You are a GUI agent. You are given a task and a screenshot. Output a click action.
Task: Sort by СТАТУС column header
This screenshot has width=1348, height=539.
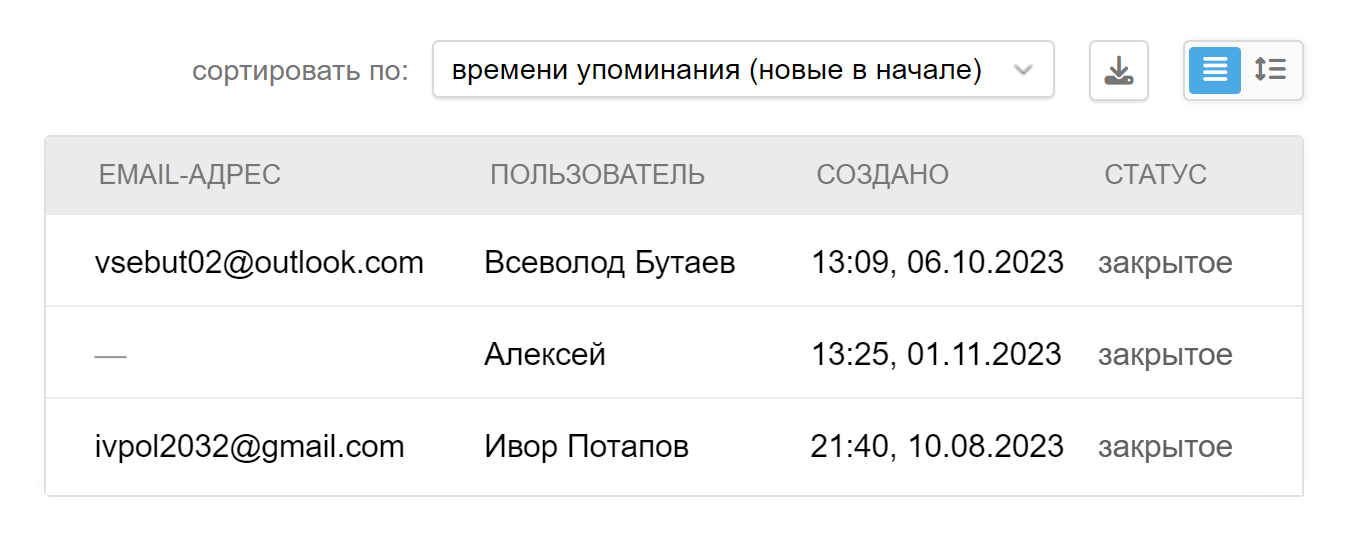coord(1155,175)
